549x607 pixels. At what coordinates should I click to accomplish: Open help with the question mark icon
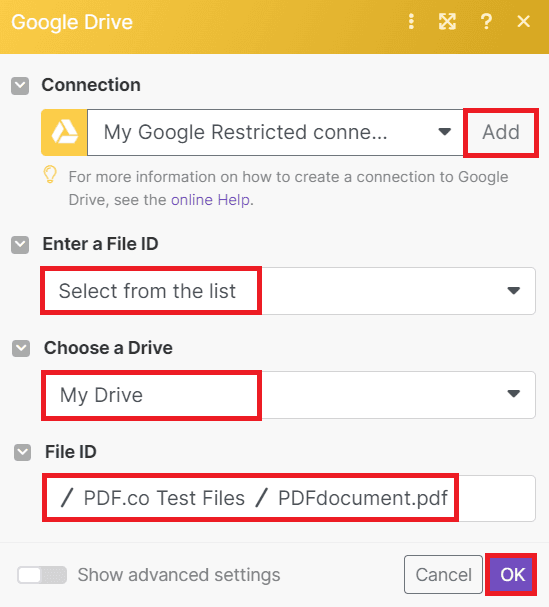click(486, 21)
